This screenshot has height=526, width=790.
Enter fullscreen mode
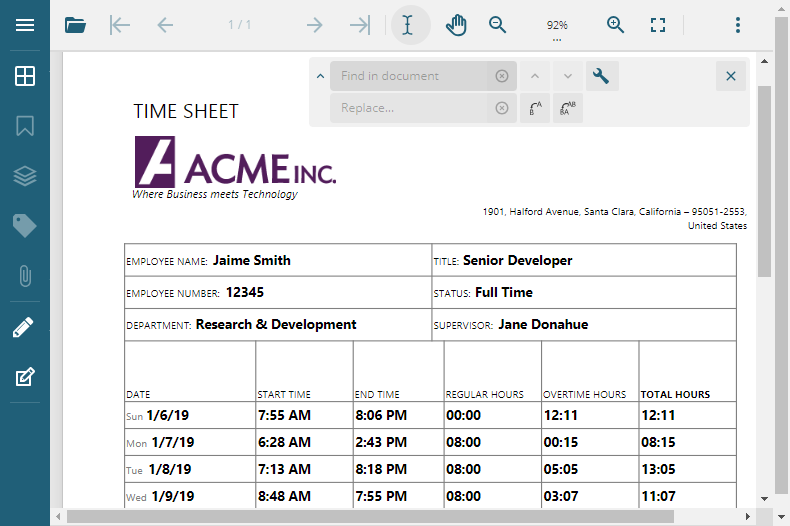coord(657,25)
